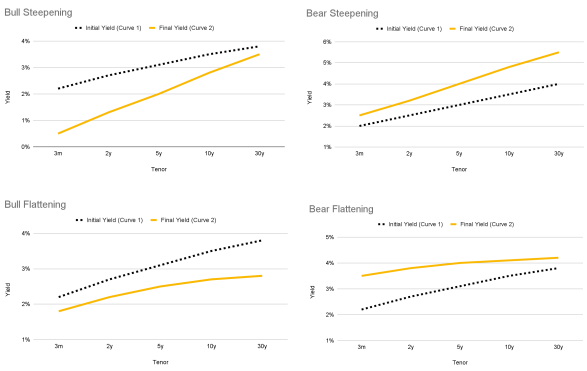Click the Bull Flattening chart title
Screen dimensions: 587x371
35,204
